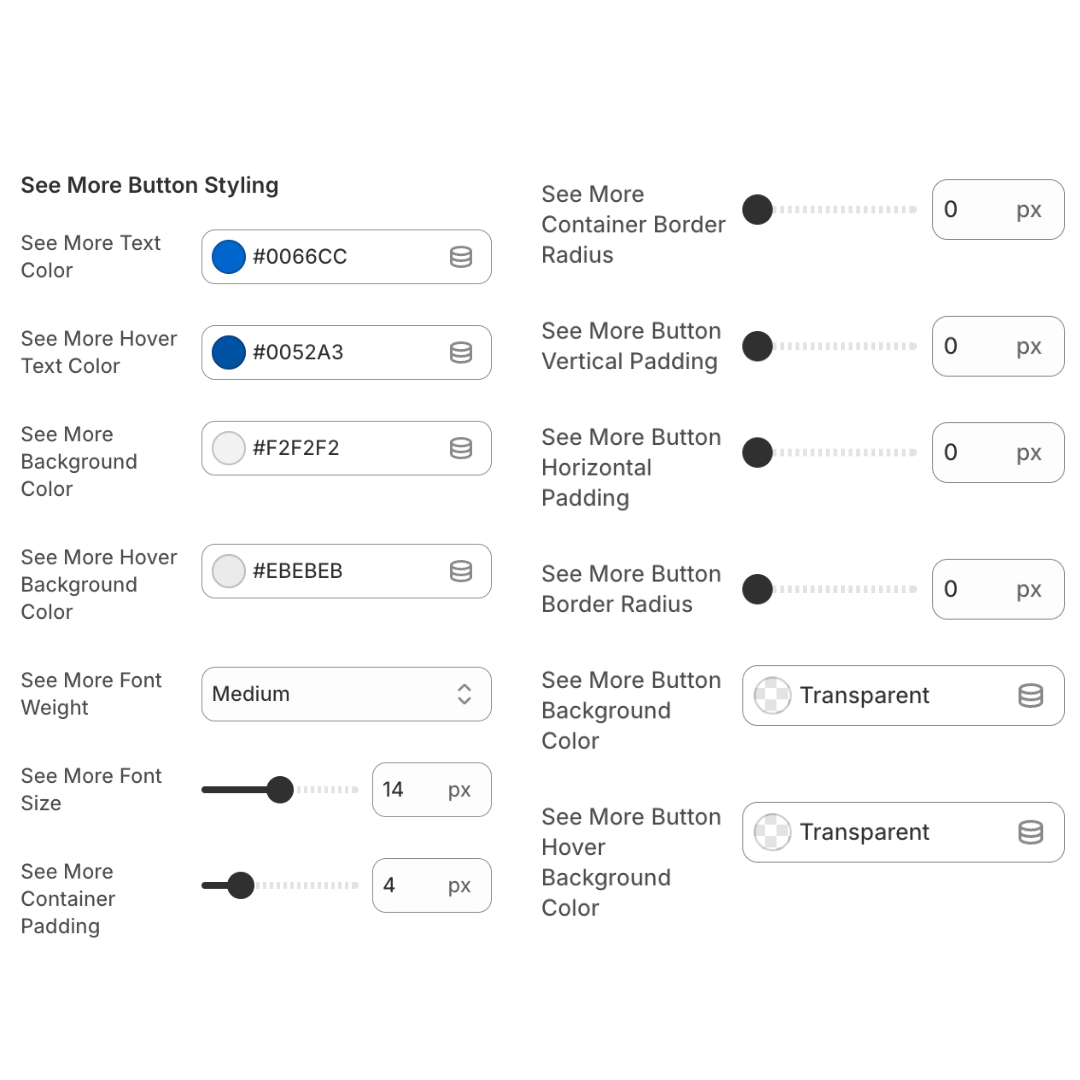The image size is (1080, 1080).
Task: Click the Button Horizontal Padding px input field
Action: click(998, 453)
